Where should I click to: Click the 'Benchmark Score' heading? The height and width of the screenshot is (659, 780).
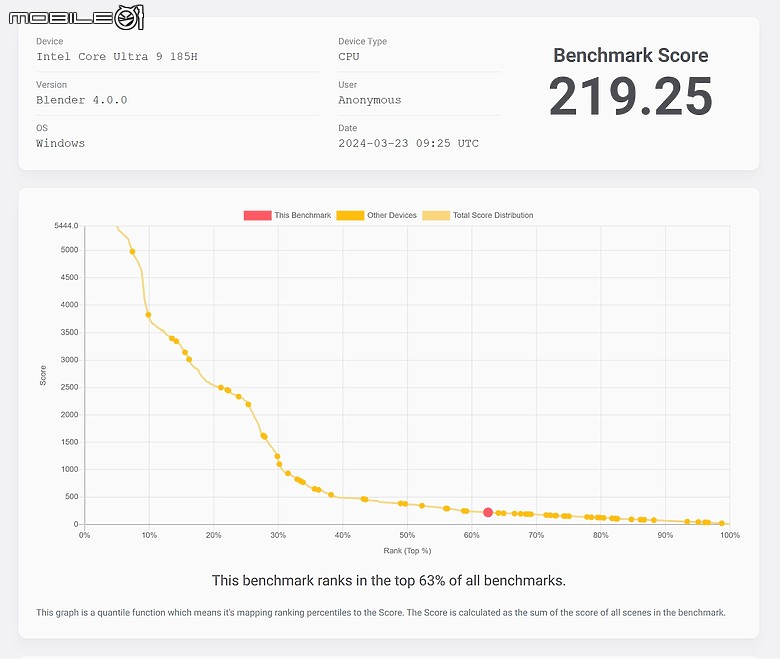pos(631,55)
